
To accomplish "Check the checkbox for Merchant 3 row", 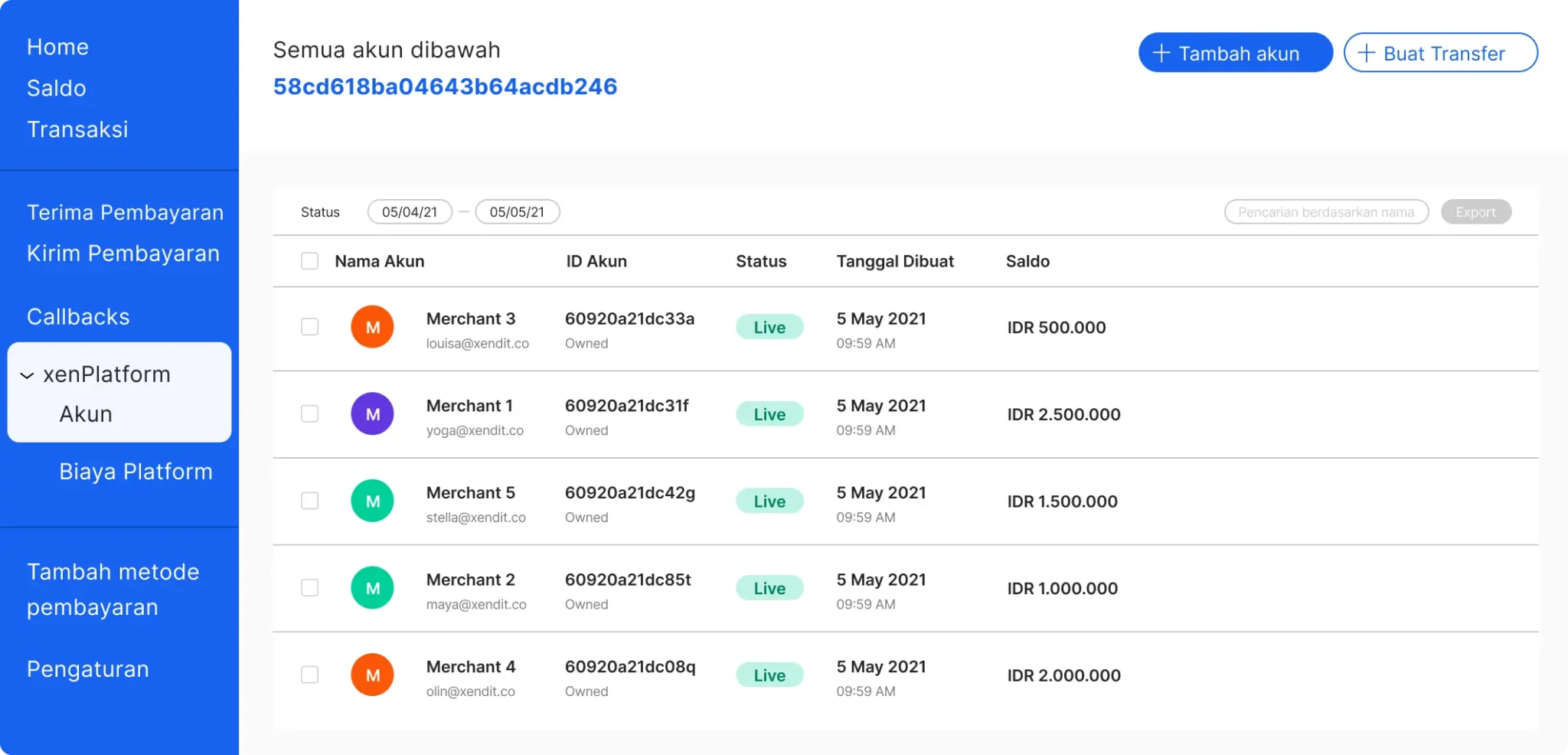I will click(310, 326).
